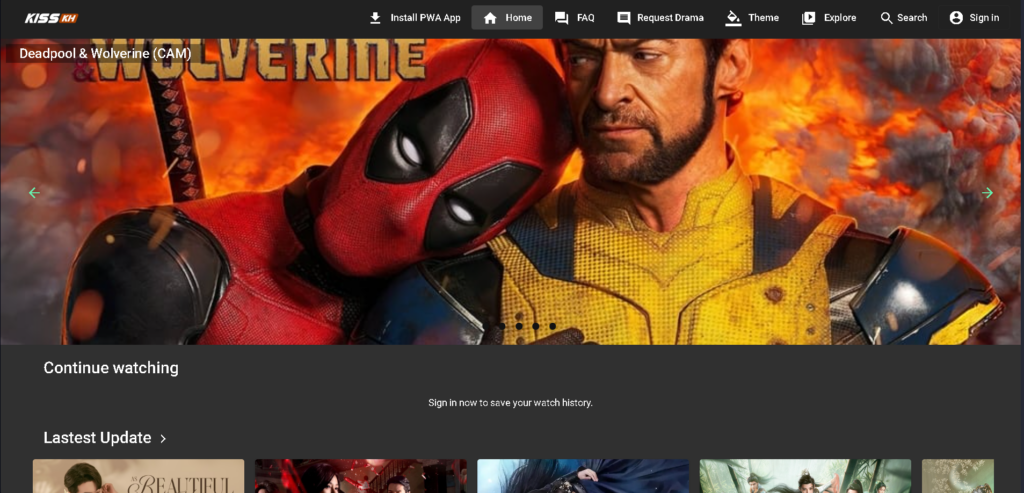Screen dimensions: 1024x493
Task: Open the Explore section
Action: 829,18
